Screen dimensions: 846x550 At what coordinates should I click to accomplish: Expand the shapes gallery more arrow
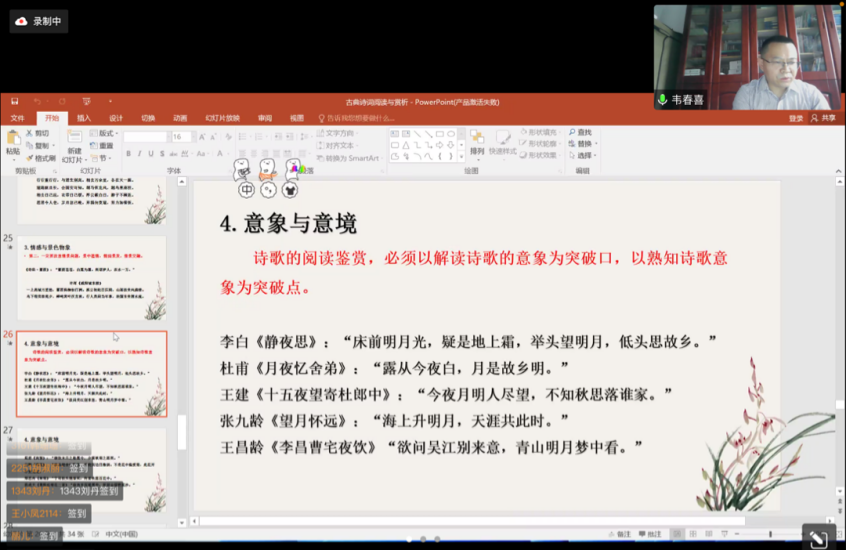click(x=461, y=157)
